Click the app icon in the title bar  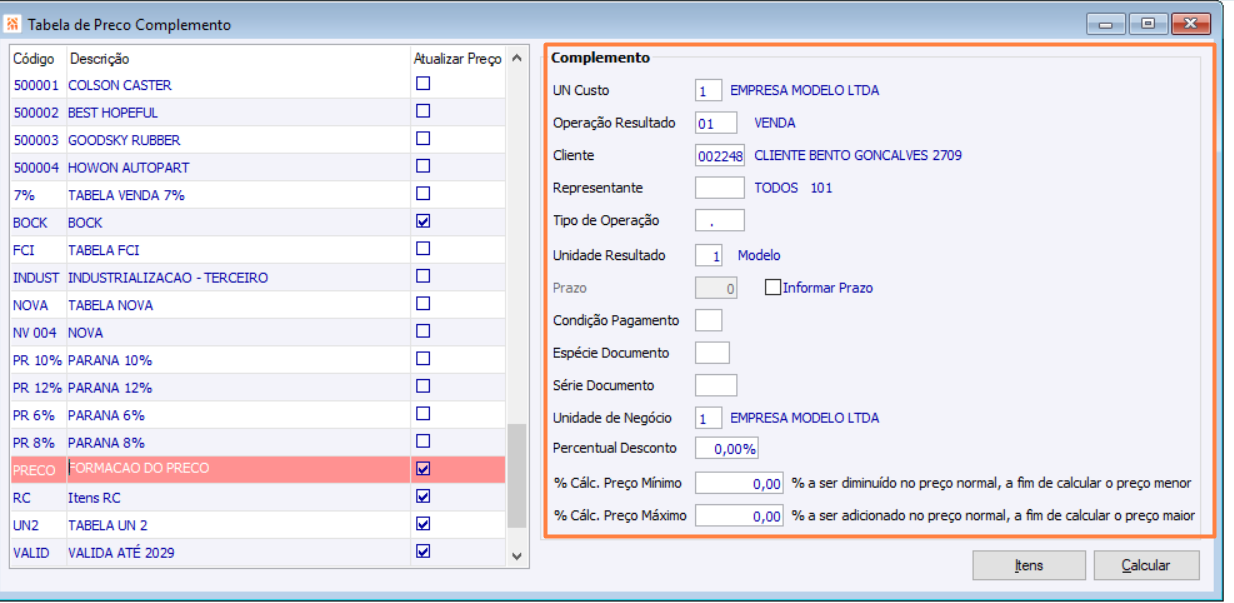tap(13, 24)
